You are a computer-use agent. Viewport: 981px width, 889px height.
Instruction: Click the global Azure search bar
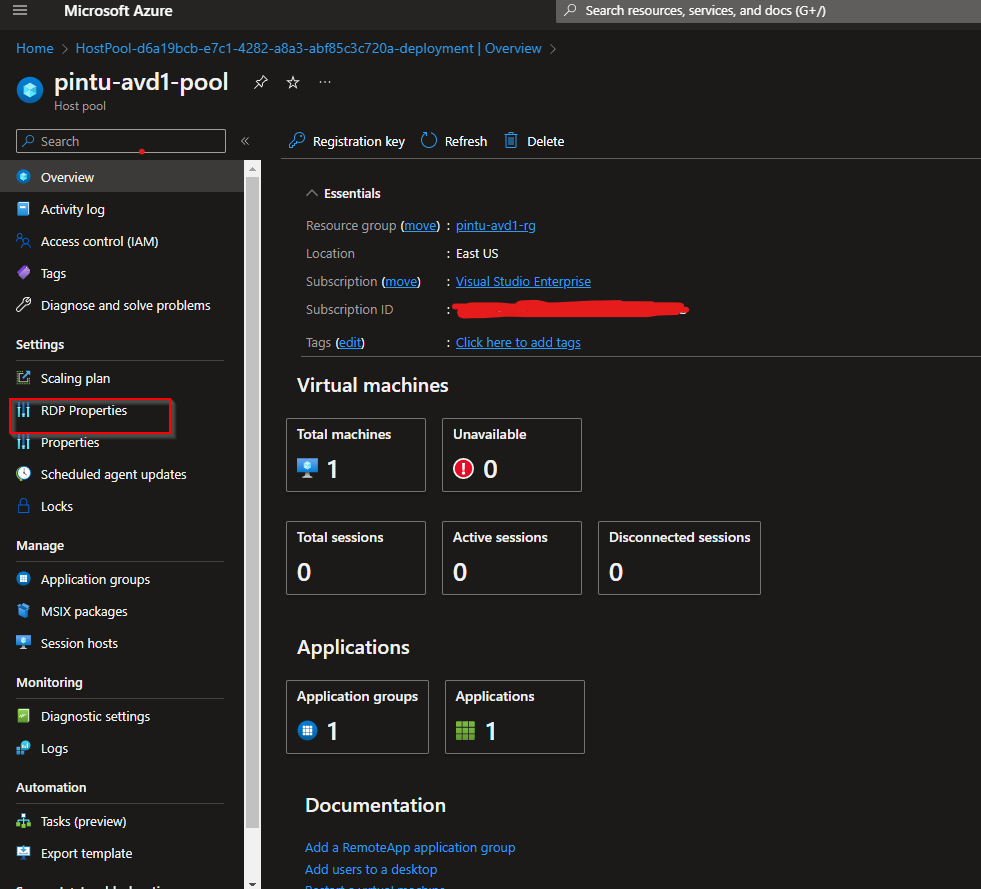coord(768,11)
